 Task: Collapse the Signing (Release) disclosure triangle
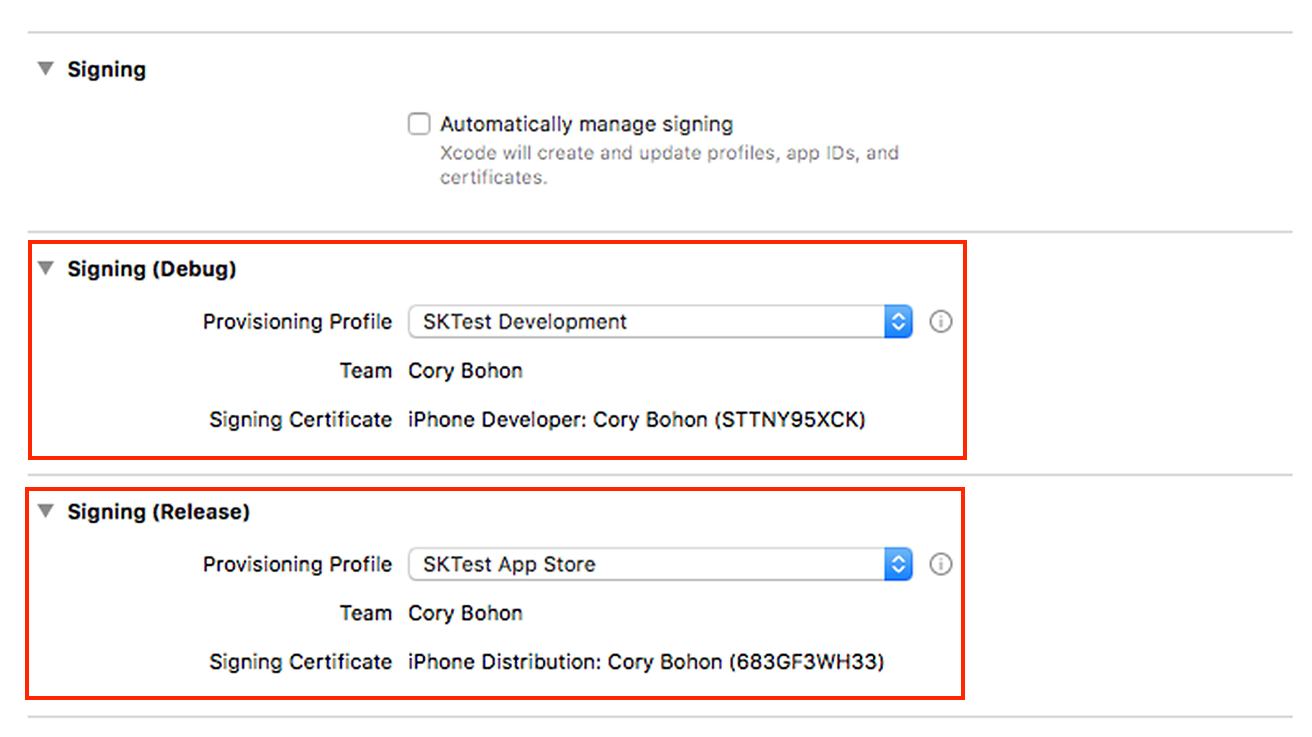(45, 511)
